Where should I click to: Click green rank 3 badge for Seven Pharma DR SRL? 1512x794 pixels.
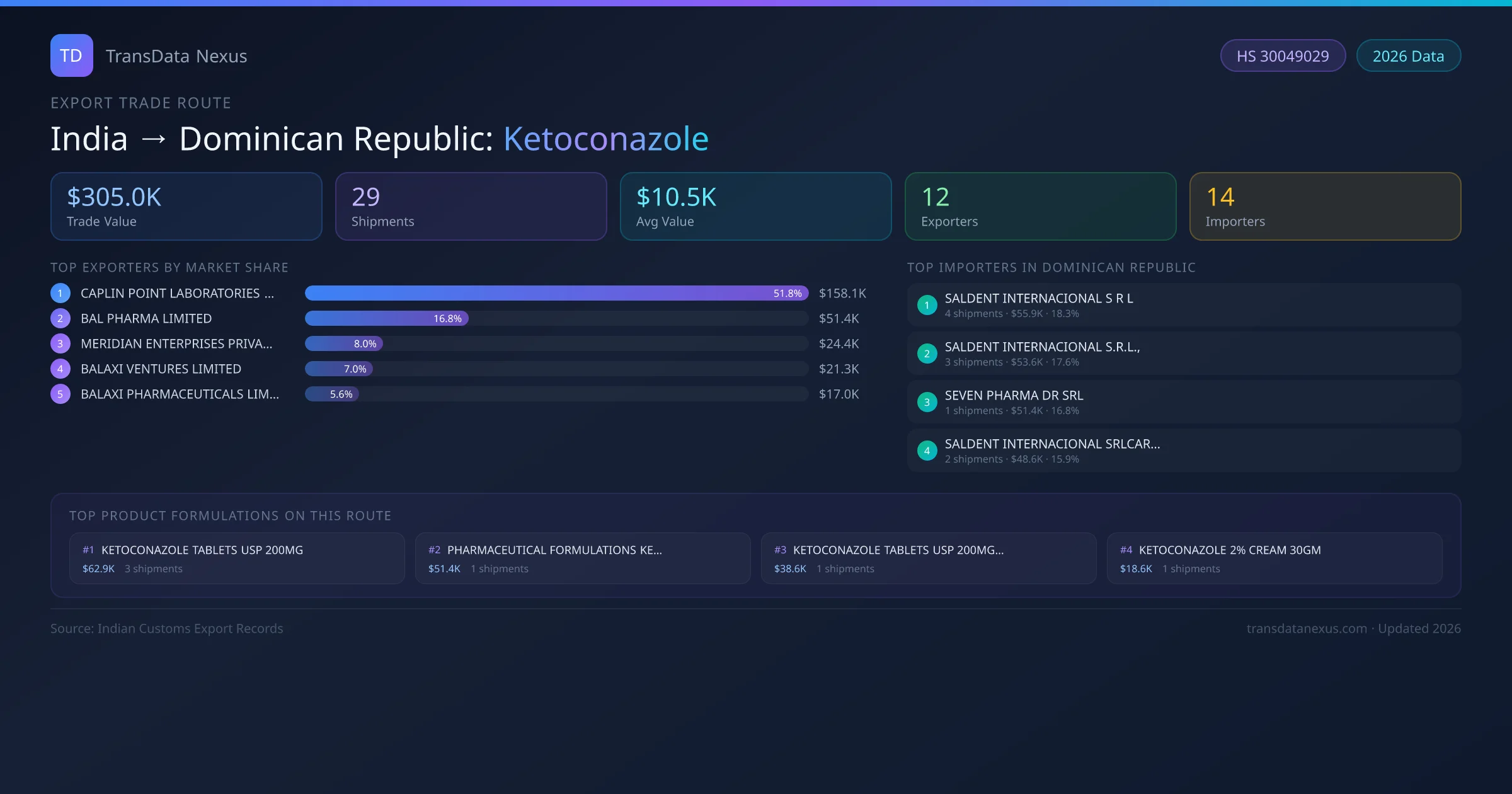pyautogui.click(x=927, y=402)
